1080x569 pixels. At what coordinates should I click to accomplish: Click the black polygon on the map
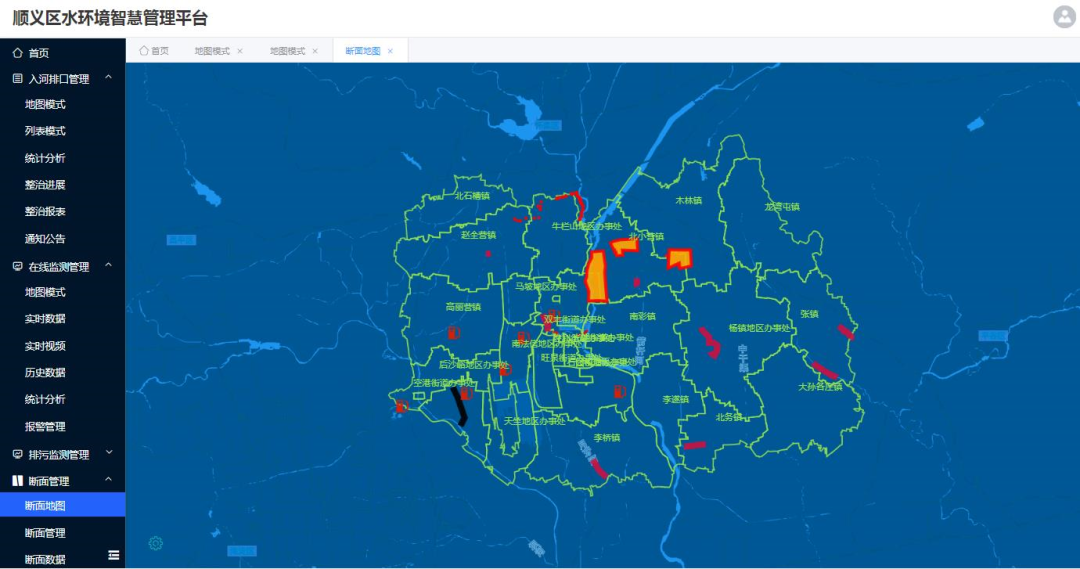[x=459, y=405]
